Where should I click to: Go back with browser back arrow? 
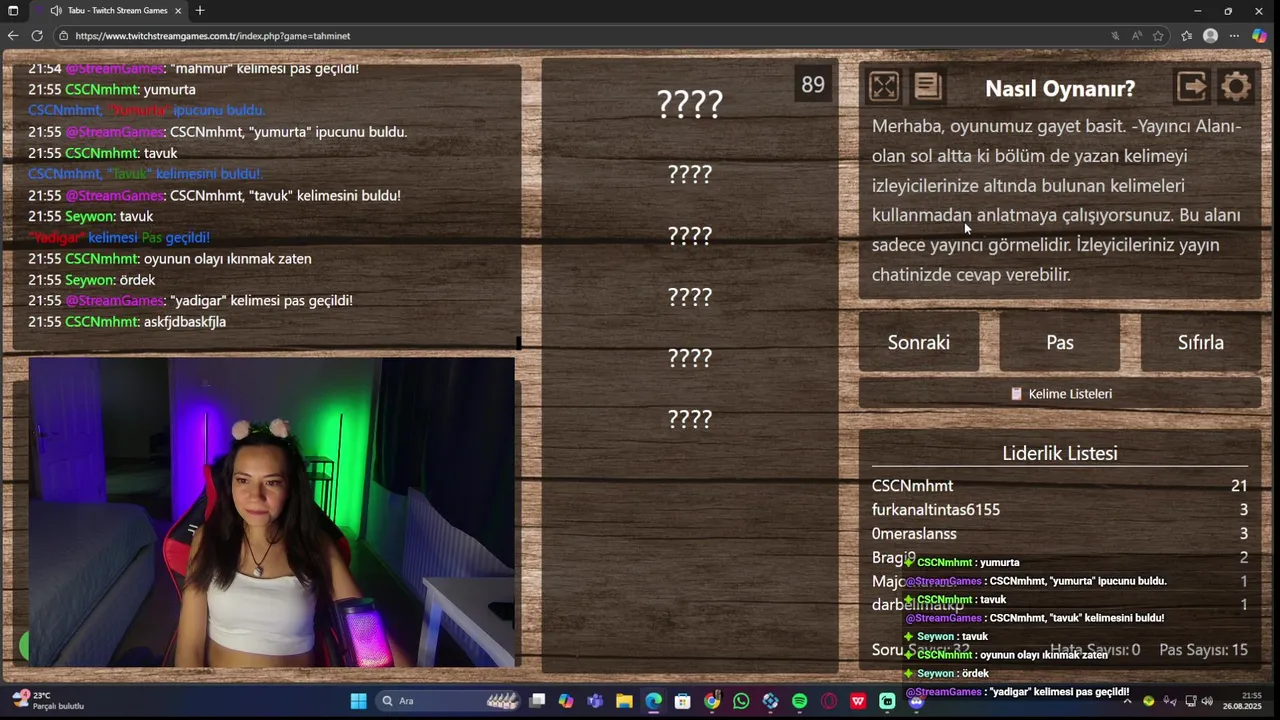(12, 35)
